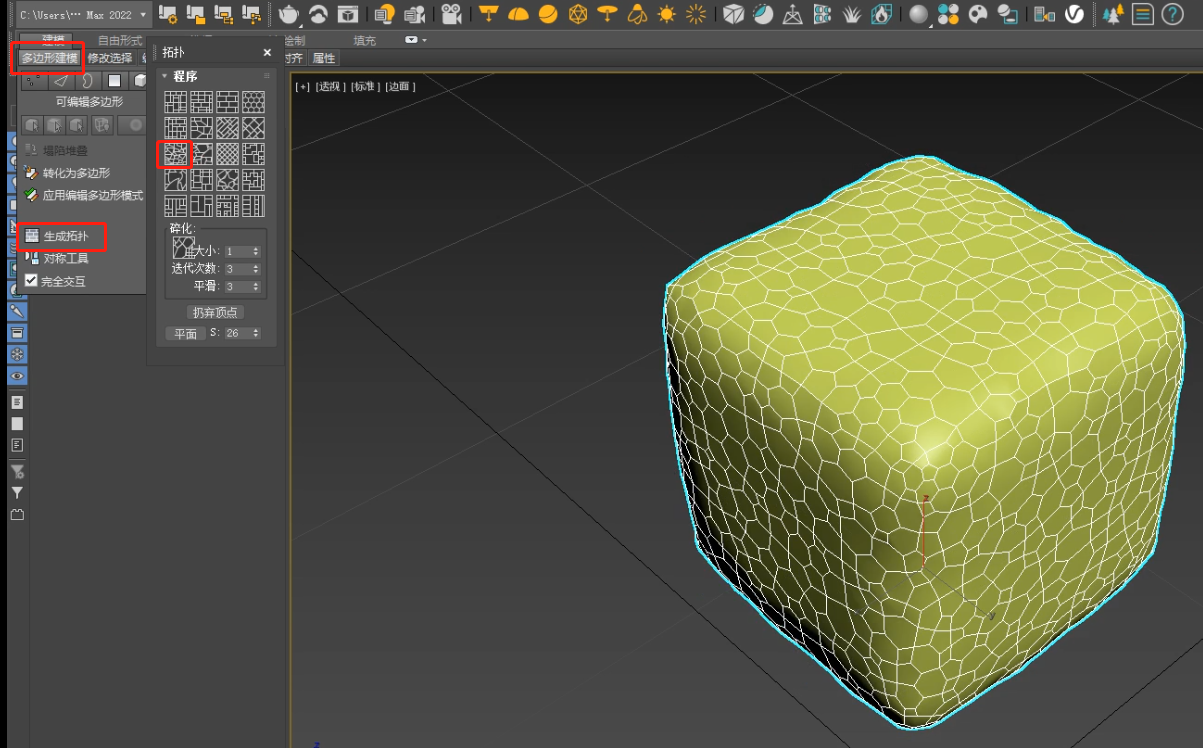Click the 迭代次数 value field
Image resolution: width=1203 pixels, height=748 pixels.
[237, 269]
